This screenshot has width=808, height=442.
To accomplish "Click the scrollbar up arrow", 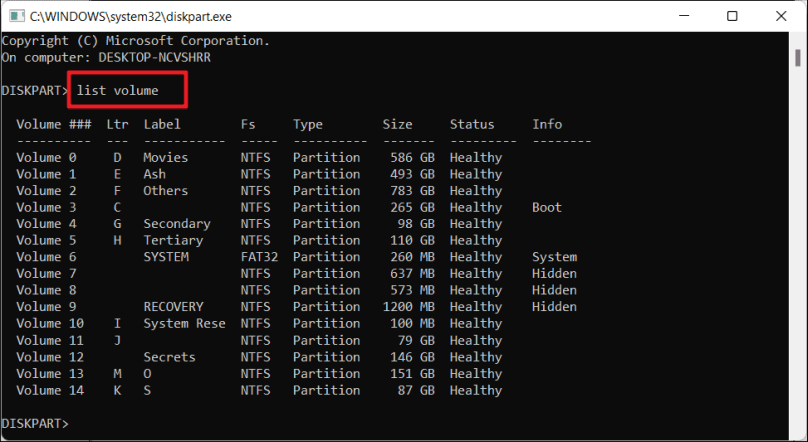I will (x=797, y=41).
